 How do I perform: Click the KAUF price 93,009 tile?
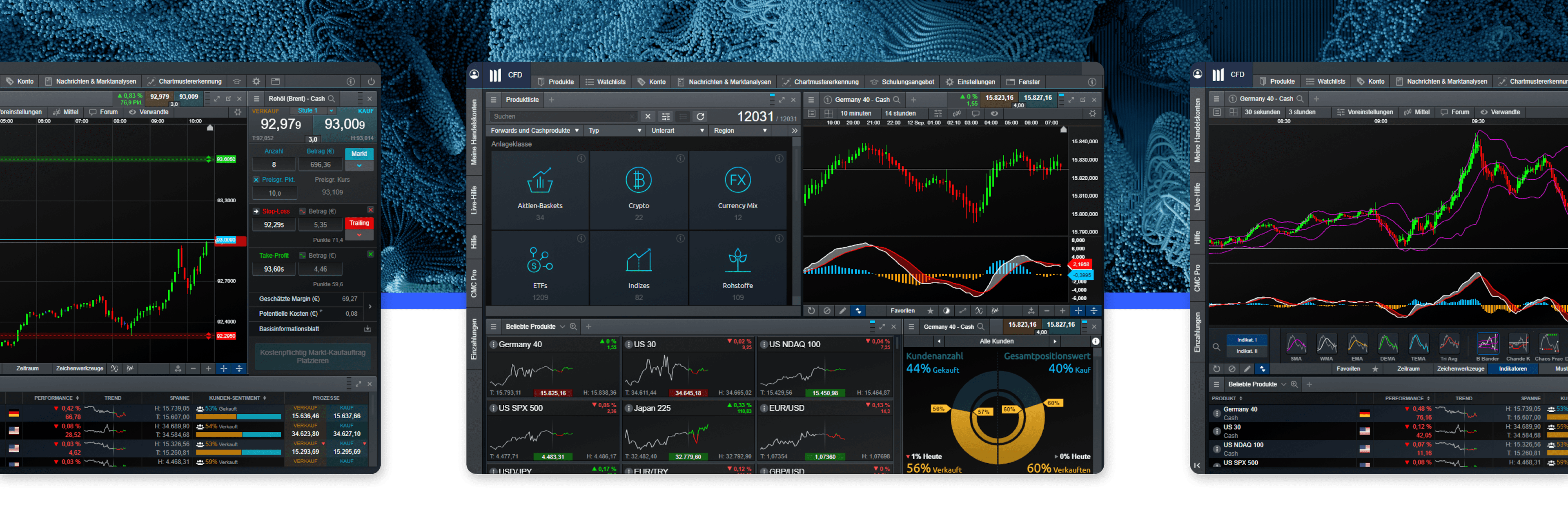345,124
